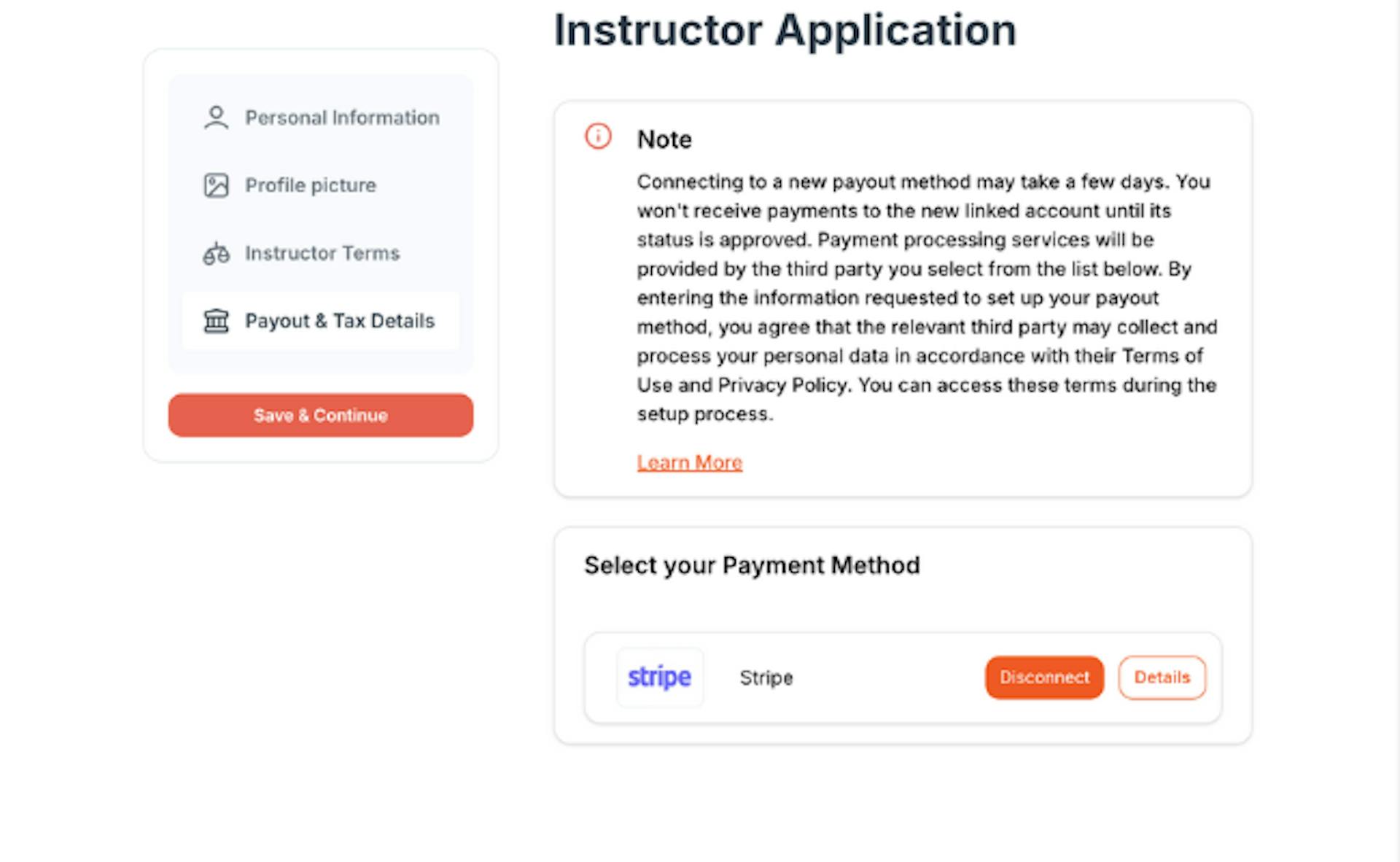Screen dimensions: 1400x862
Task: View Stripe account Details
Action: click(x=1162, y=677)
